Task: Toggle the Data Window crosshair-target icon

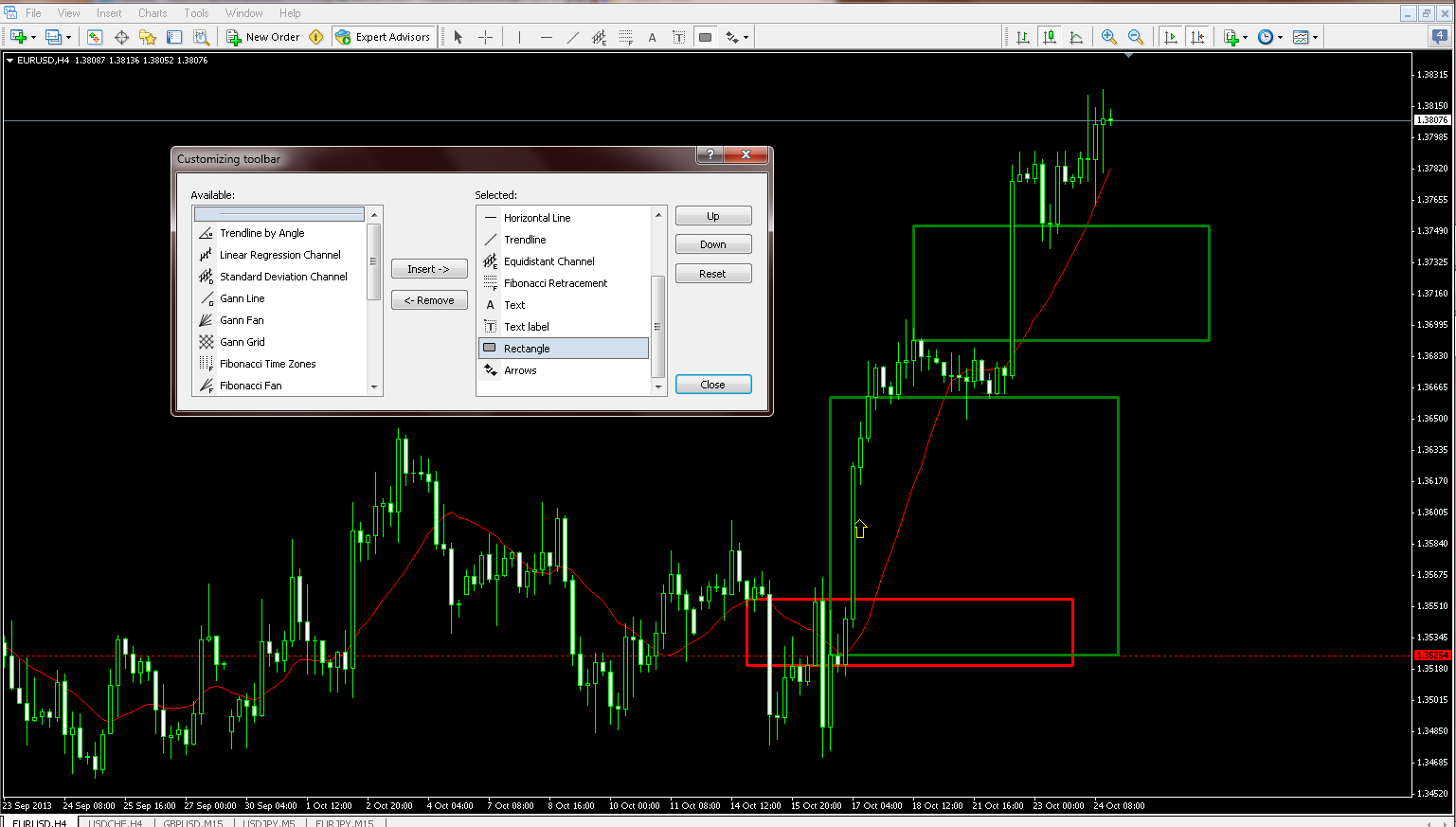Action: pos(121,37)
